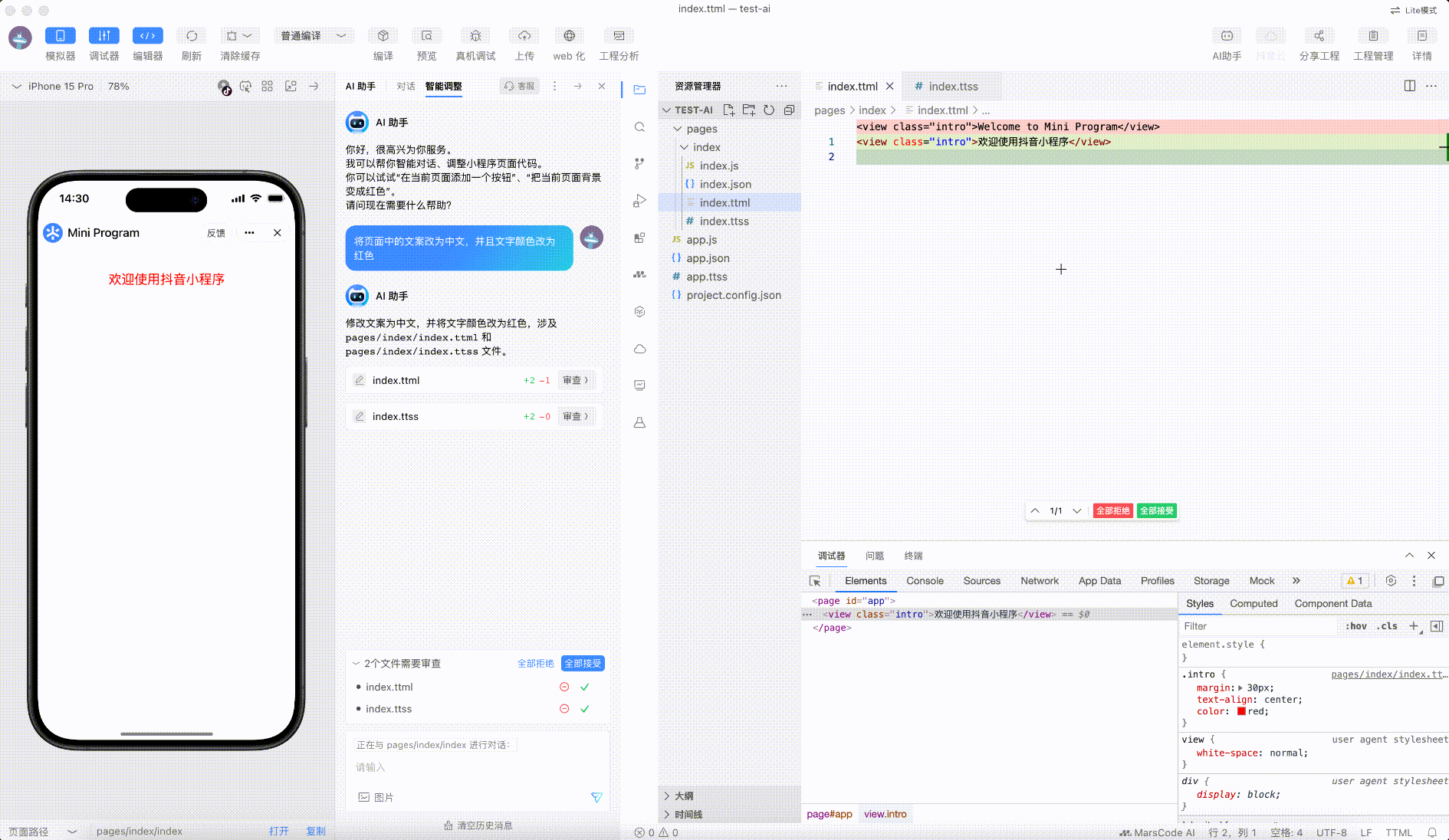Switch to the Network devtools tab
The width and height of the screenshot is (1449, 840).
click(x=1039, y=581)
